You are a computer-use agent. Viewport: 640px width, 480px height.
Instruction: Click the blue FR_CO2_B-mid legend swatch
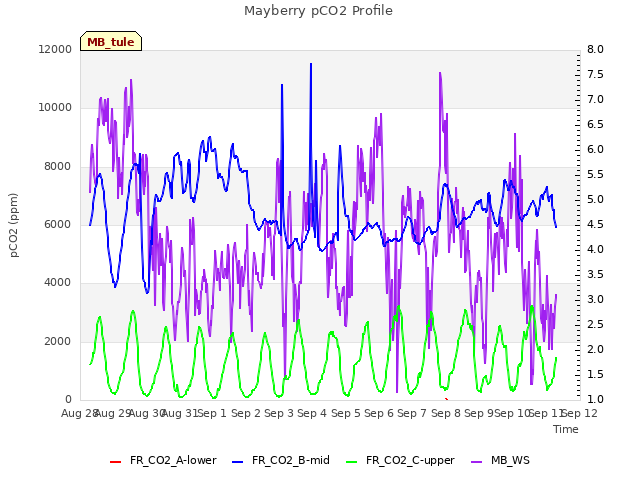pos(238,462)
